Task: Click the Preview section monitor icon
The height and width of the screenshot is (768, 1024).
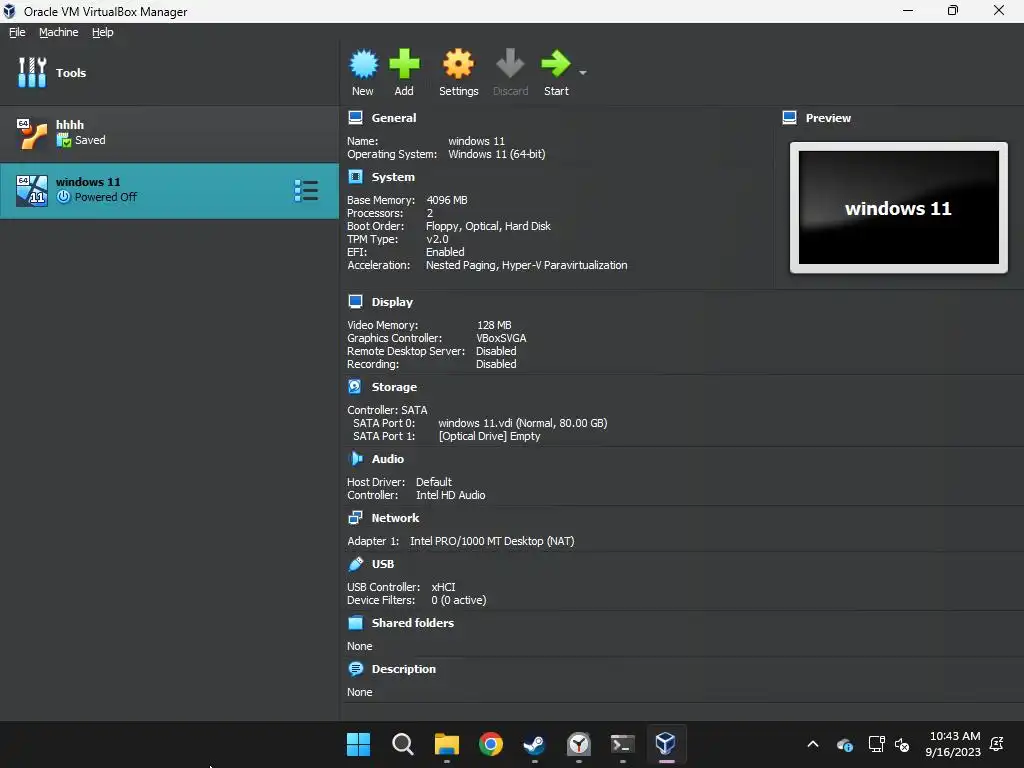Action: coord(789,118)
